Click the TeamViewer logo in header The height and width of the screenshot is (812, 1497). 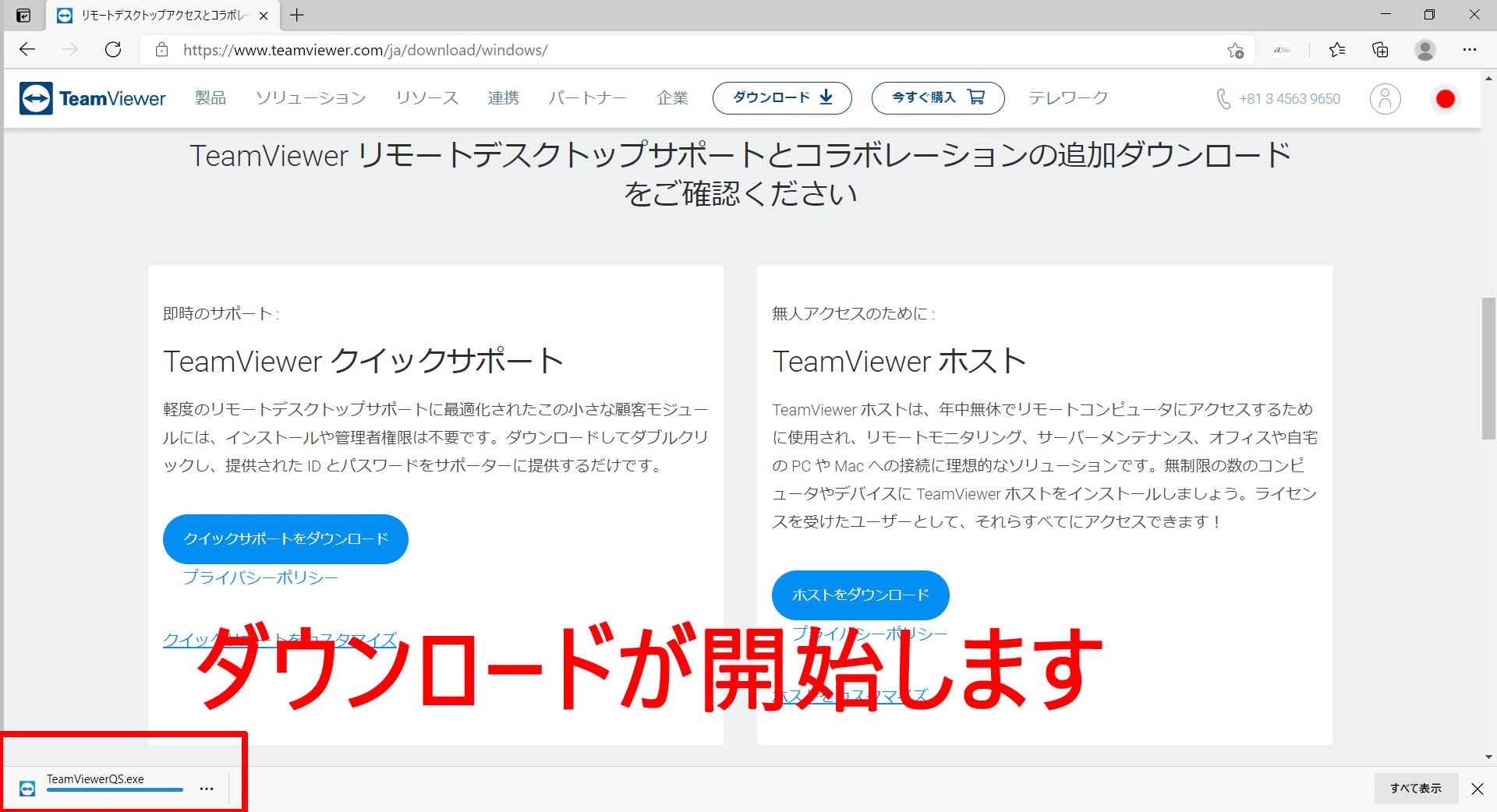coord(93,99)
